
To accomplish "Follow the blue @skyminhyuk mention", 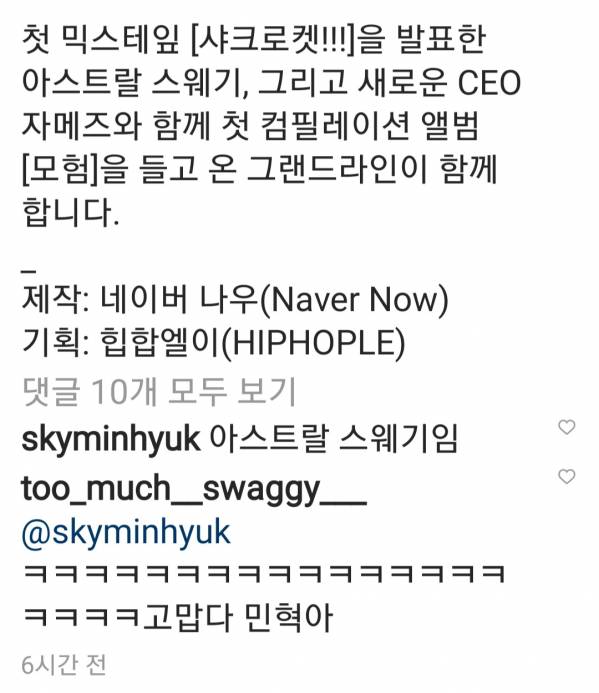I will tap(126, 533).
